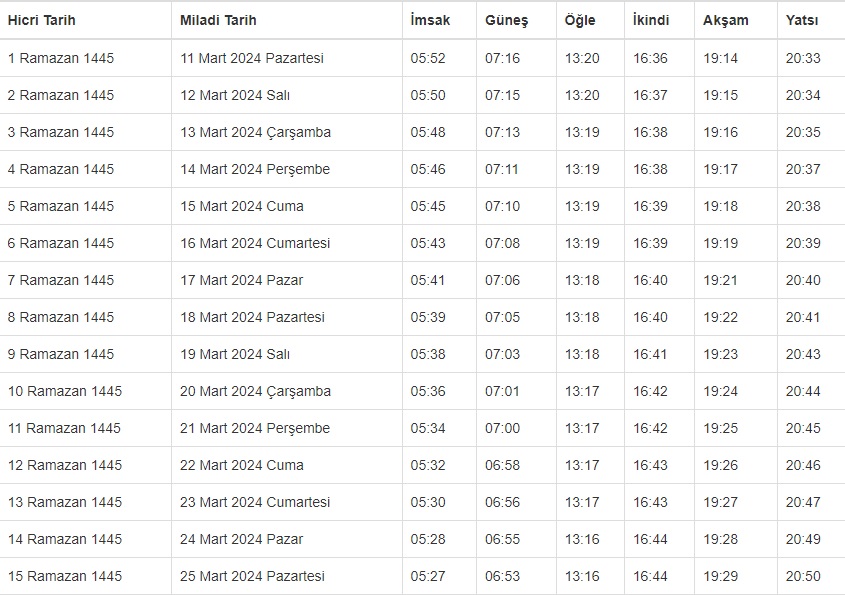Image resolution: width=845 pixels, height=595 pixels.
Task: Click the Hicri Tarih column header
Action: pyautogui.click(x=42, y=20)
